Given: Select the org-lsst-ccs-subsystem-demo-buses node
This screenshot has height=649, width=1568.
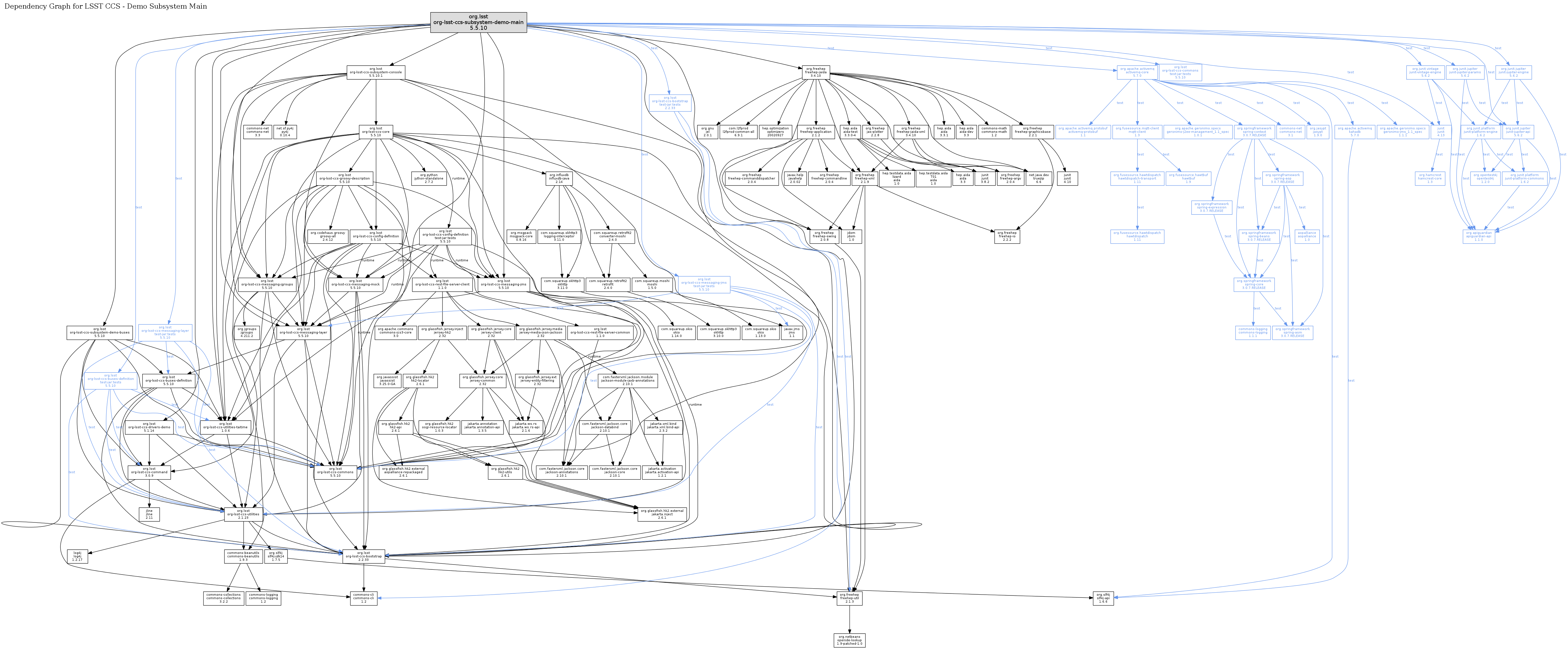Looking at the screenshot, I should pos(100,332).
